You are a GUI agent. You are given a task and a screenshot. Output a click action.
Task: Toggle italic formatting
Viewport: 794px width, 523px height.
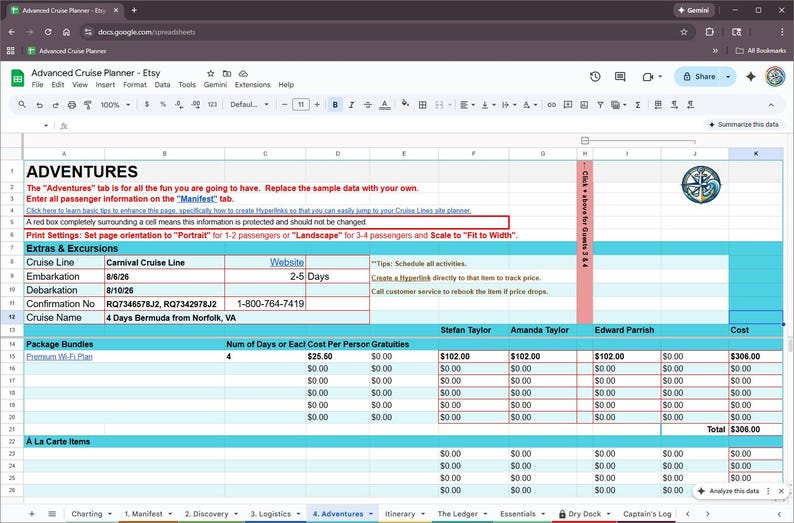click(351, 105)
